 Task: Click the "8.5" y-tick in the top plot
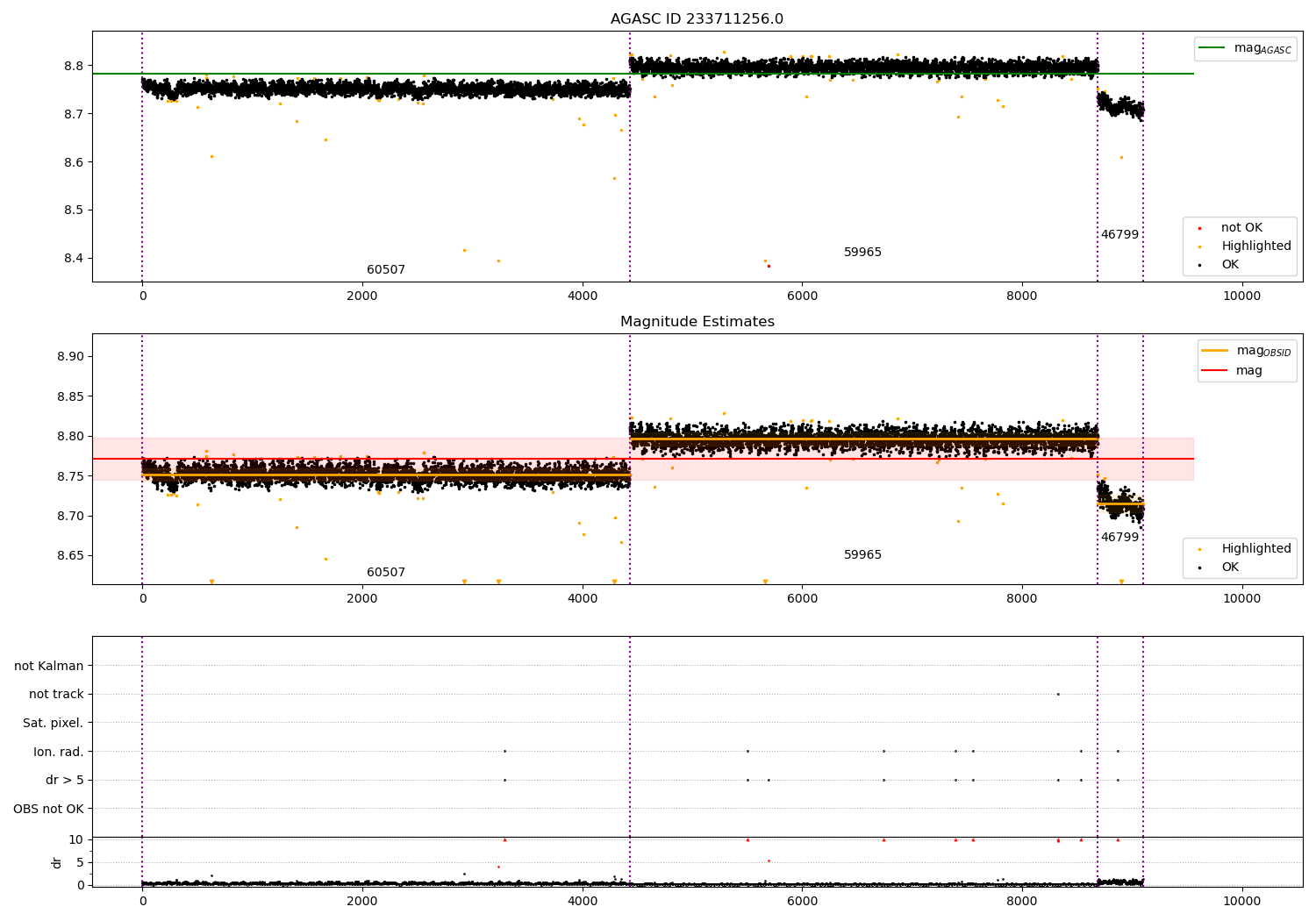tap(74, 211)
